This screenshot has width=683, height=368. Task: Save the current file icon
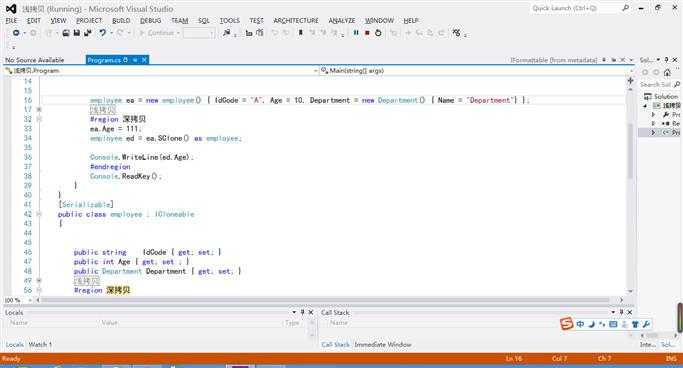coord(77,33)
